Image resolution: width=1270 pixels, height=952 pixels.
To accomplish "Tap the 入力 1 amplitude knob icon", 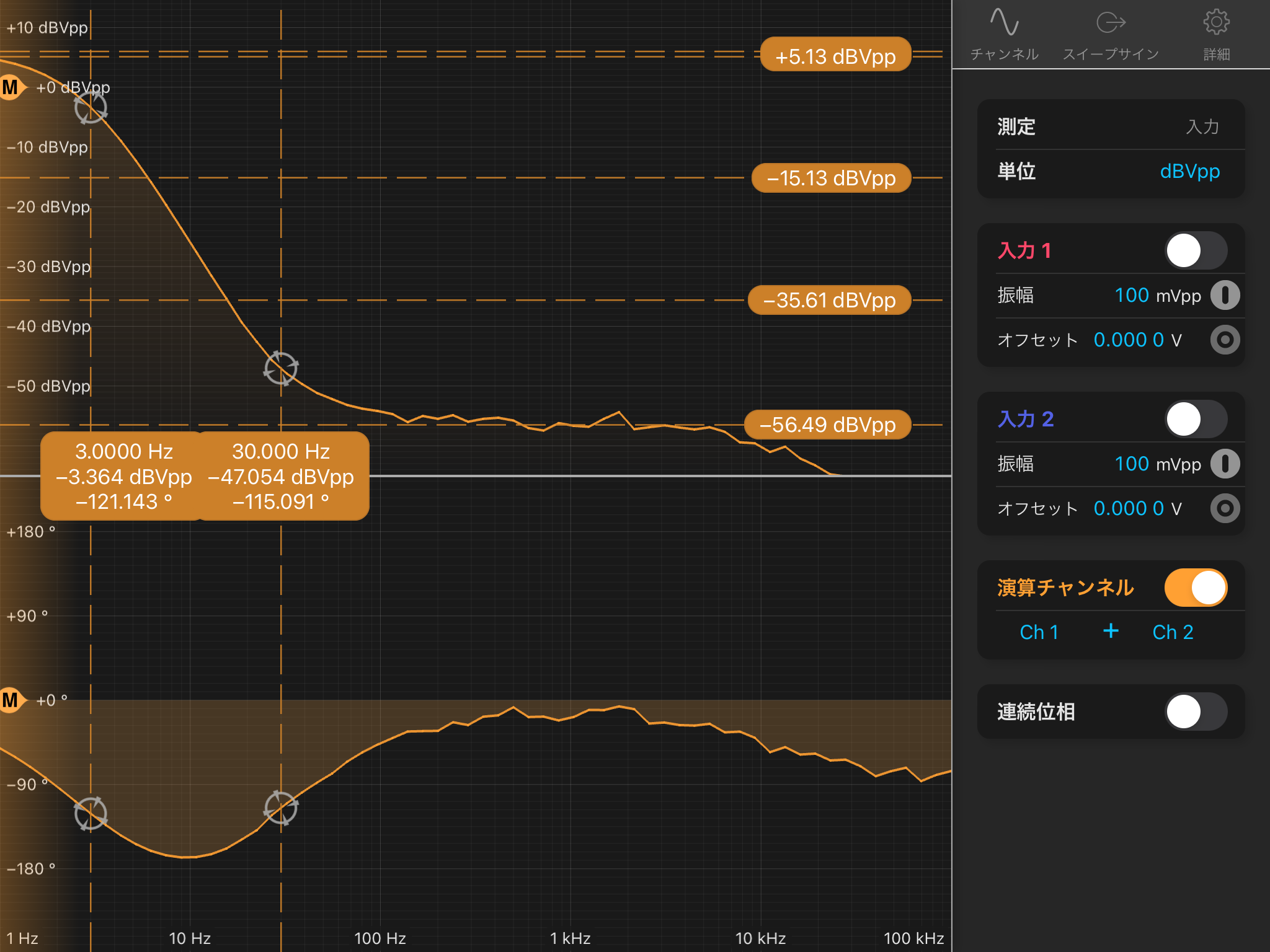I will 1225,295.
